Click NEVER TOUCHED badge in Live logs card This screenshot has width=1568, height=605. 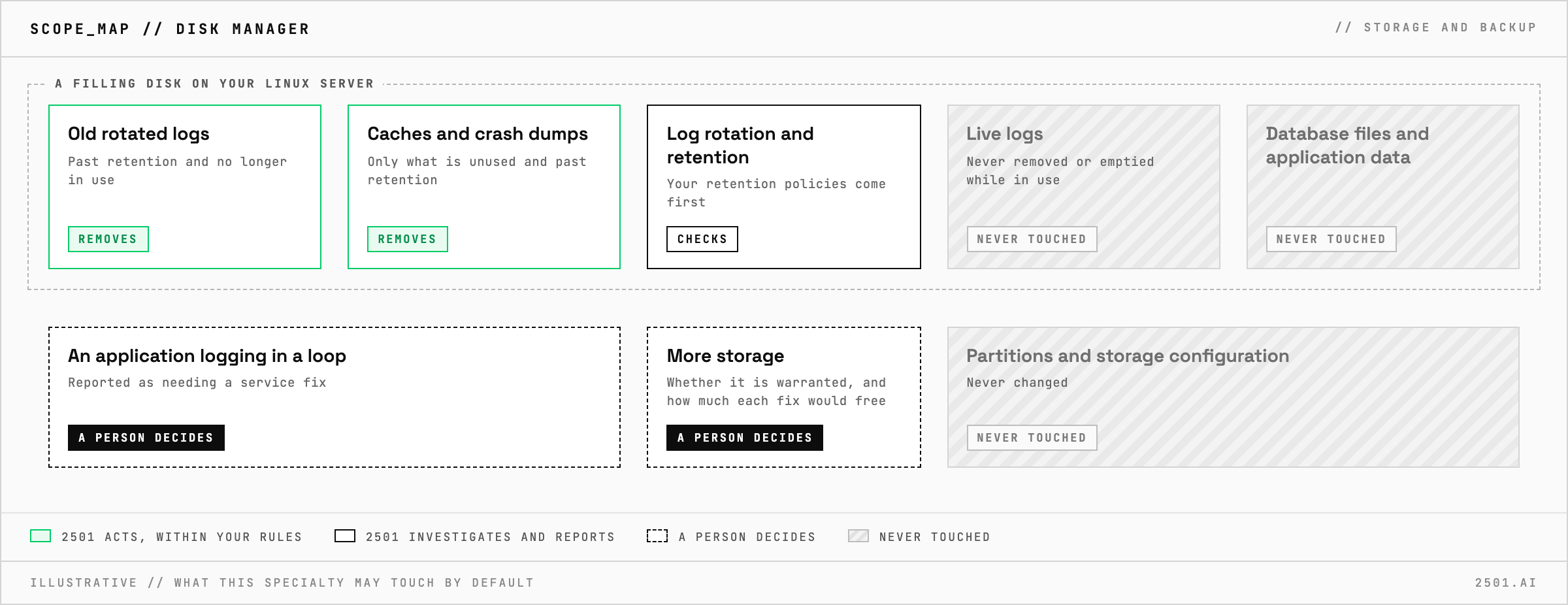[1032, 239]
